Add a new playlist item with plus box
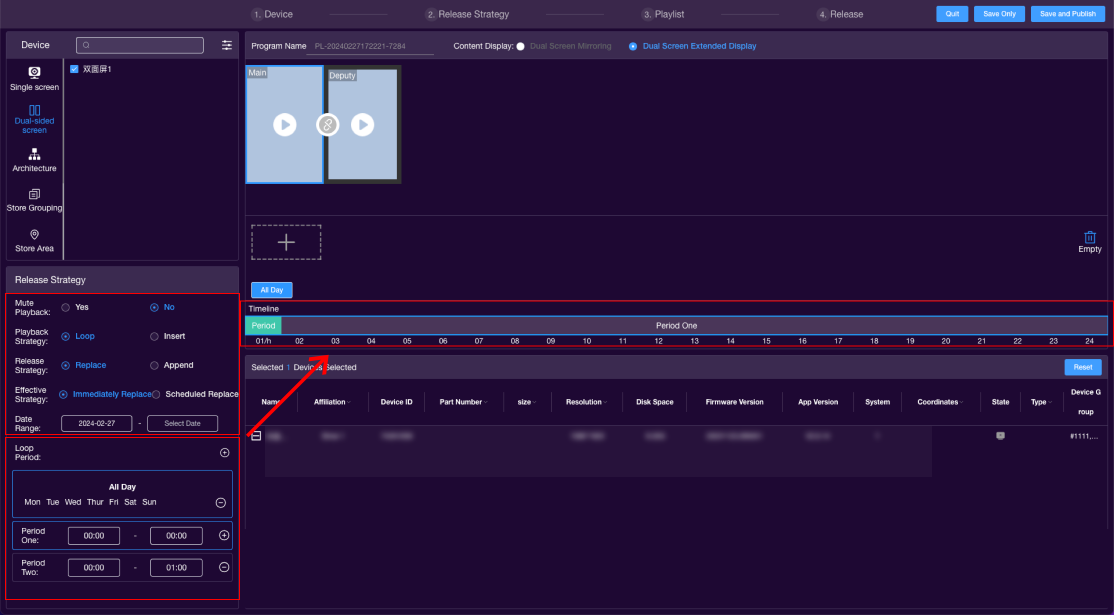Screen dimensions: 1114x615 tap(286, 242)
